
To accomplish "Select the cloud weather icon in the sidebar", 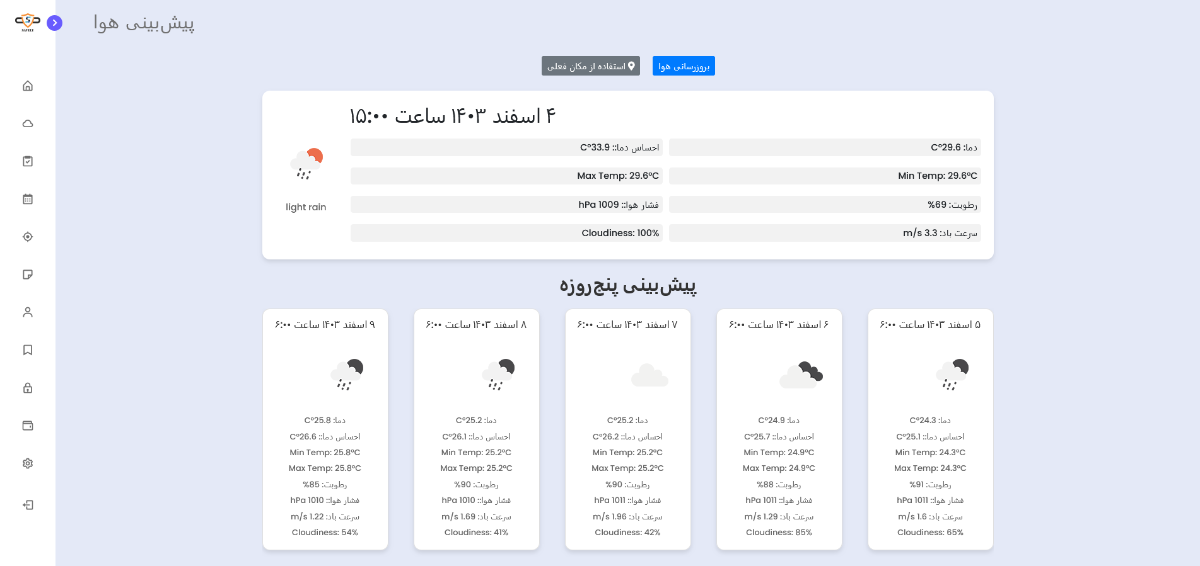I will 28,123.
